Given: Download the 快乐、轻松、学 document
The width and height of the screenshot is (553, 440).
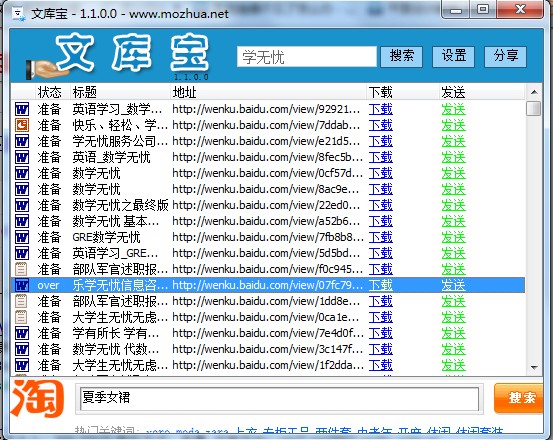Looking at the screenshot, I should coord(381,125).
